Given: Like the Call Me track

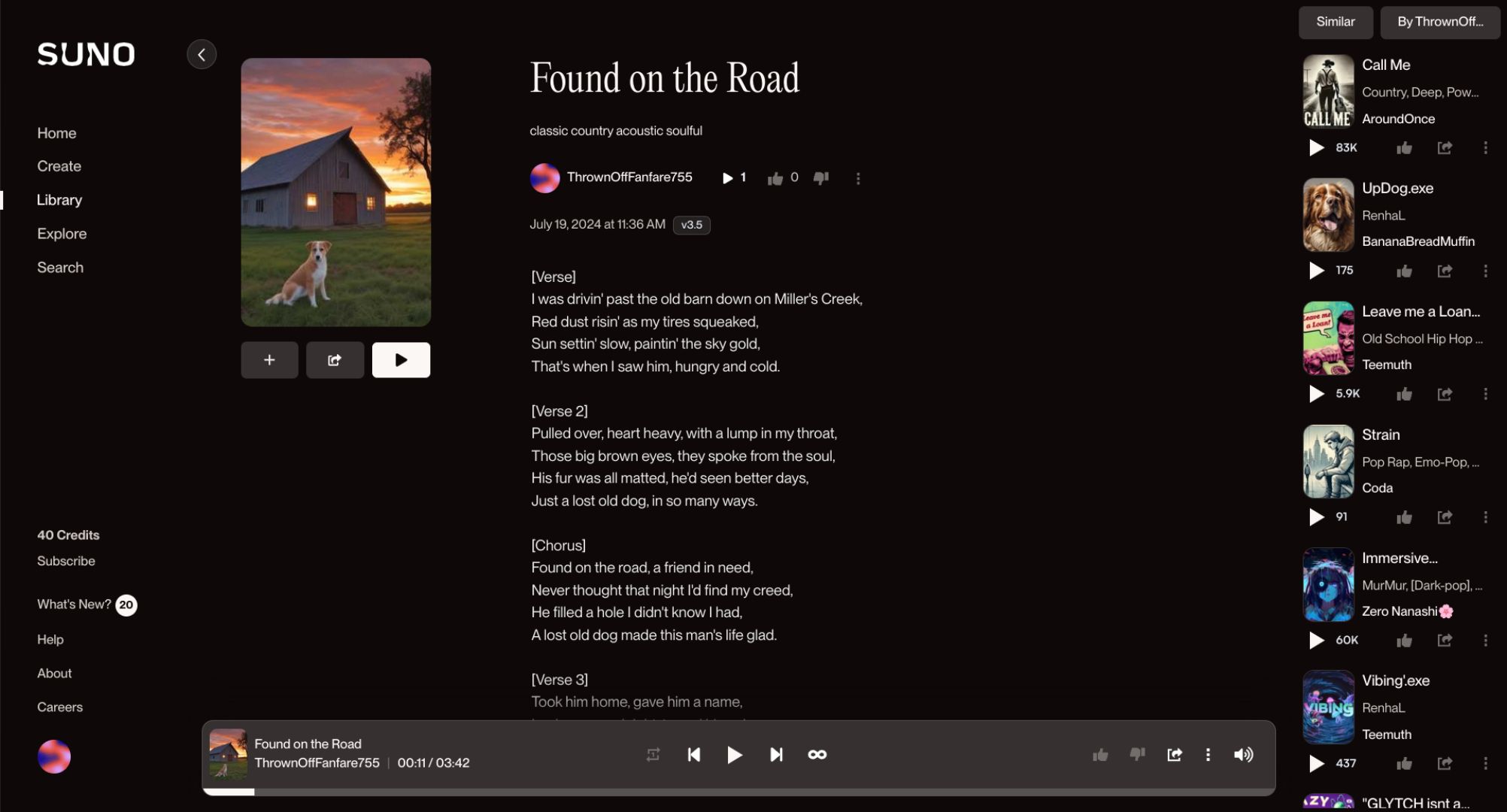Looking at the screenshot, I should tap(1404, 148).
